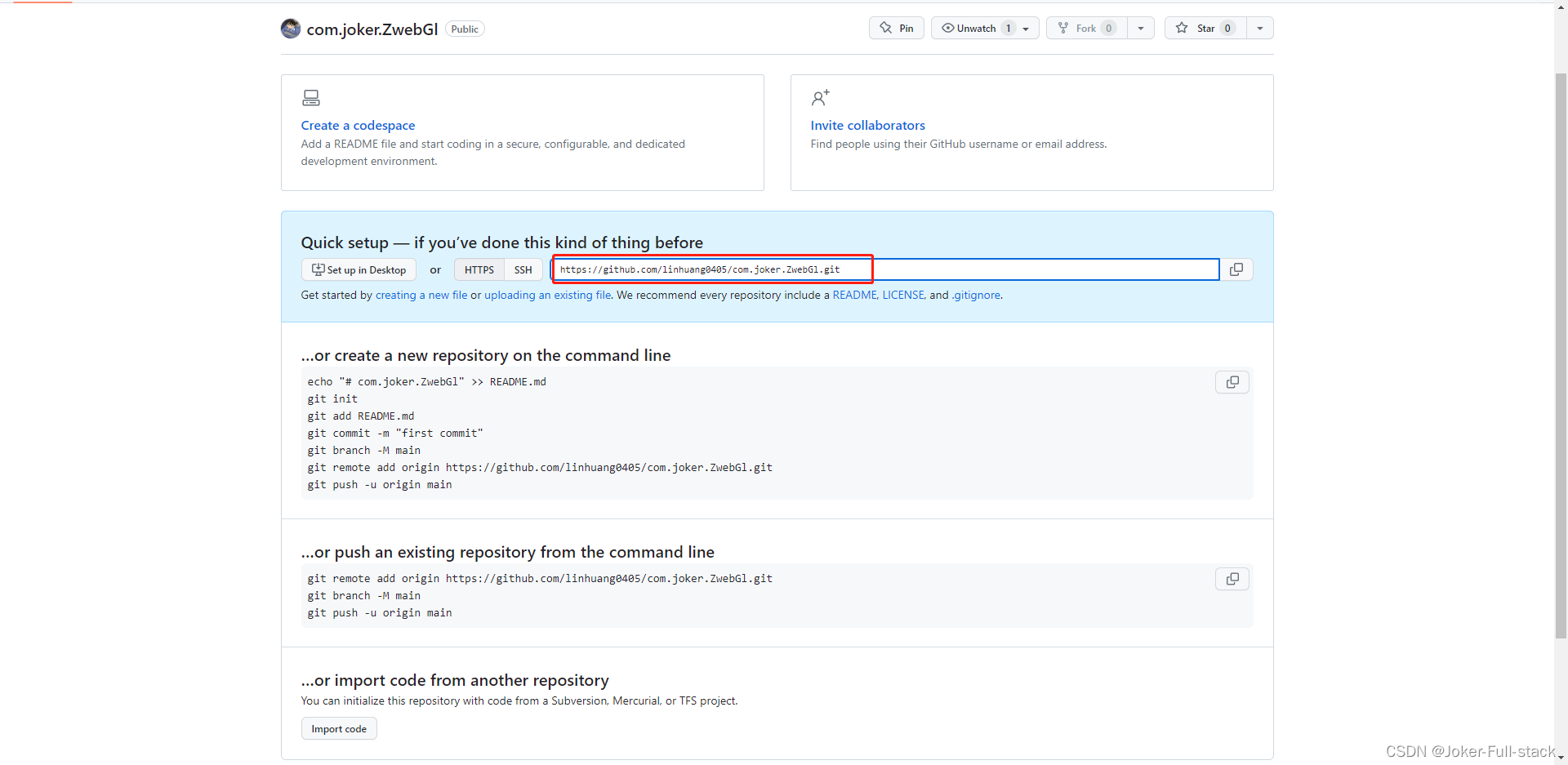Open the Star lists dropdown arrow
The width and height of the screenshot is (1568, 765).
pos(1260,29)
